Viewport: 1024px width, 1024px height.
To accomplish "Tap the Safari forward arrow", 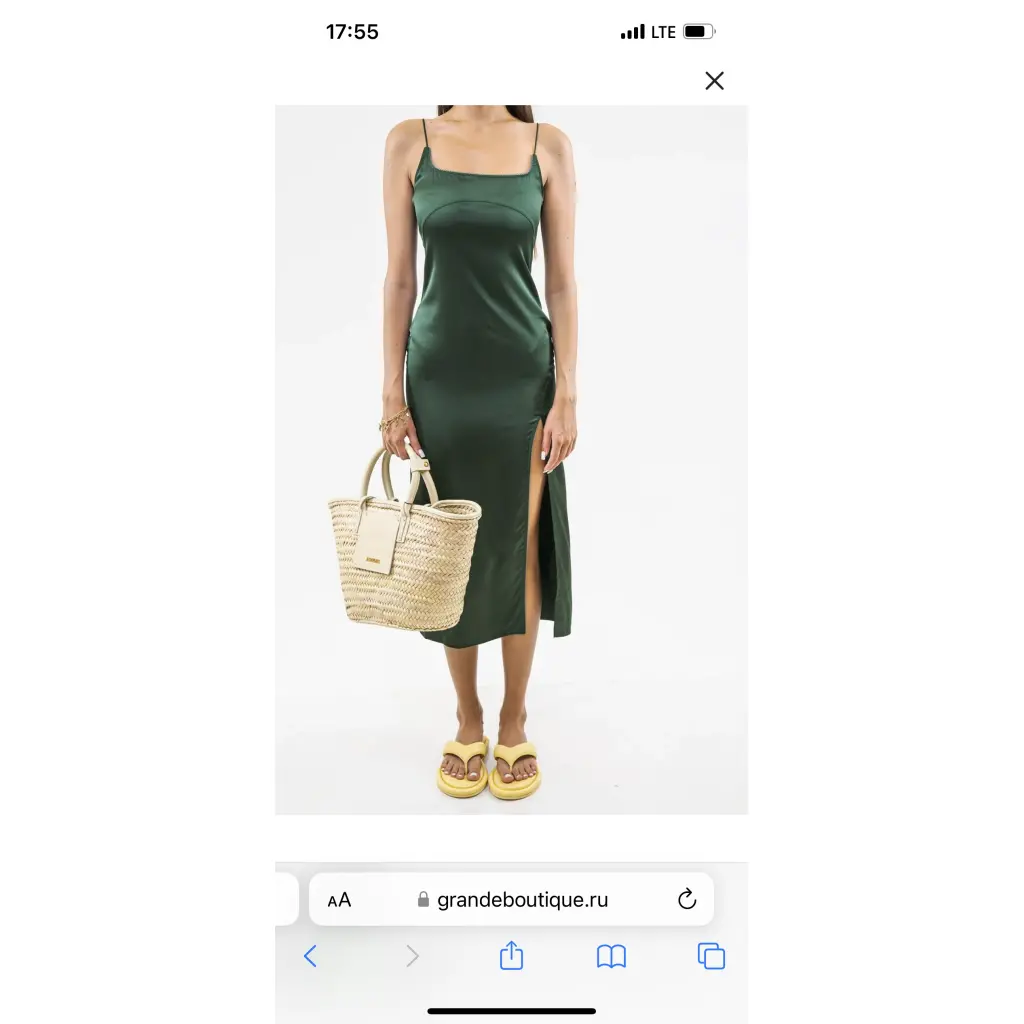I will (412, 956).
